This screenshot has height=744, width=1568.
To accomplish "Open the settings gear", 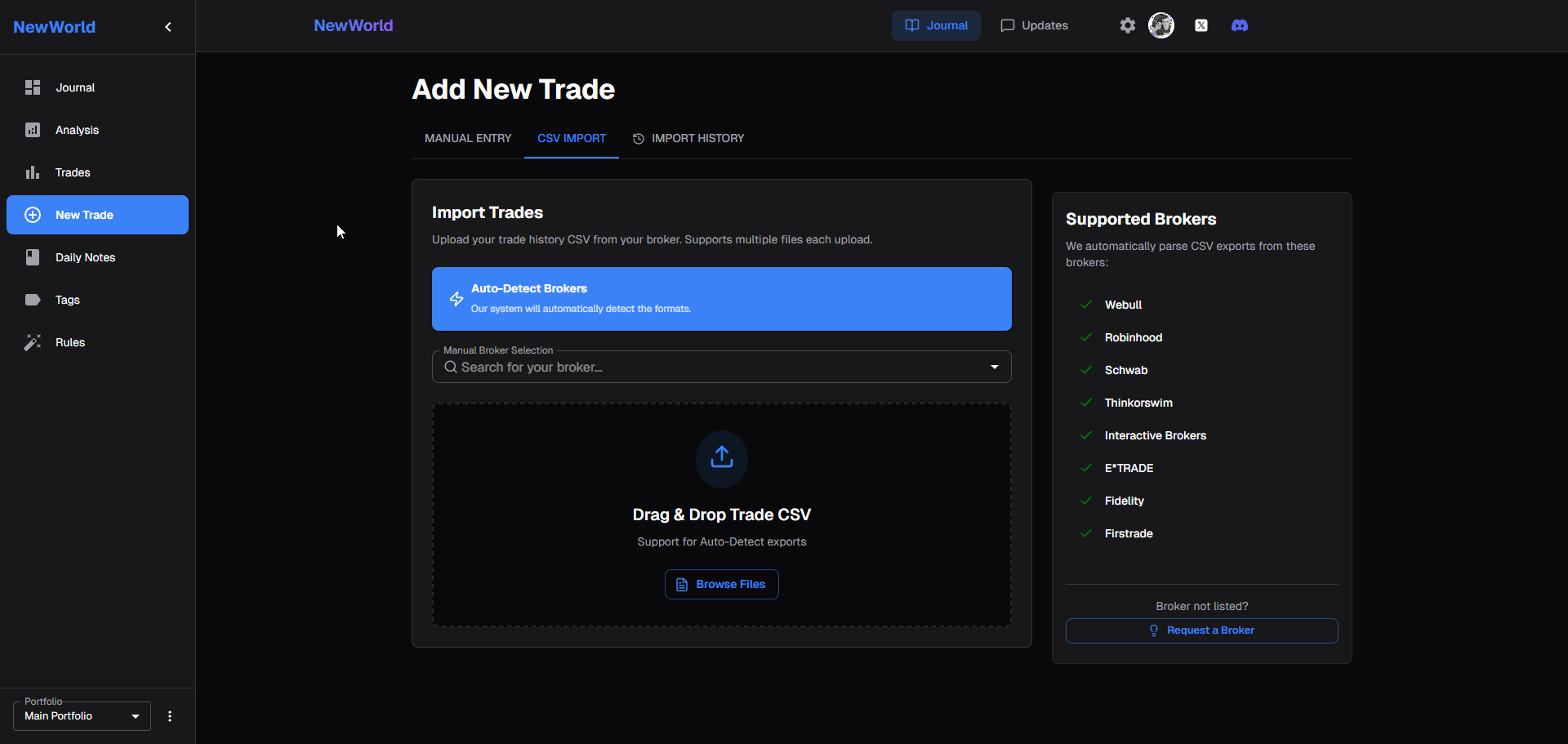I will [1127, 25].
